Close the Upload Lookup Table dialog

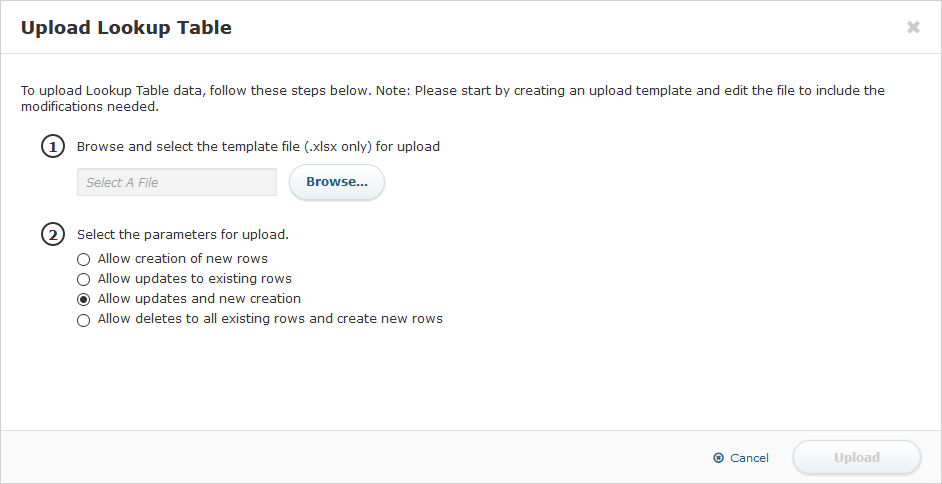(x=913, y=28)
